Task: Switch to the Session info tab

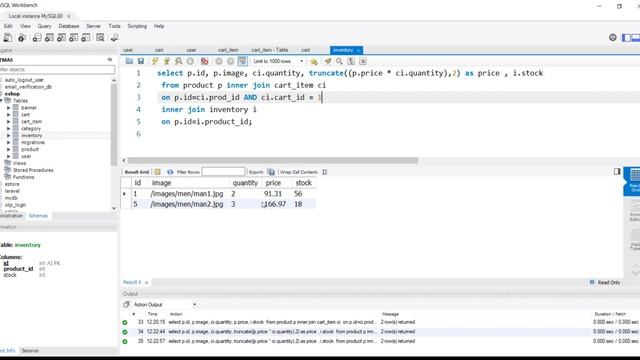Action: tap(30, 351)
